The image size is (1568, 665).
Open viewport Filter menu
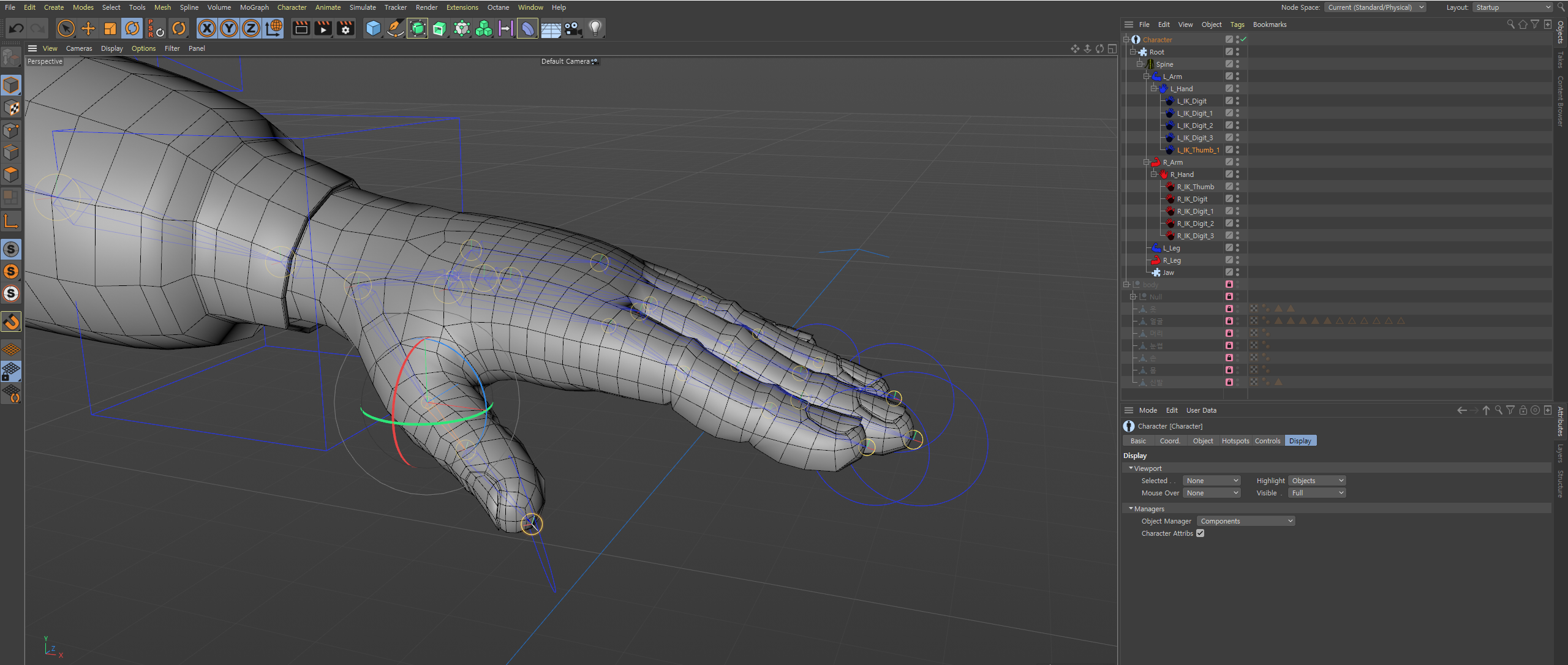point(172,48)
